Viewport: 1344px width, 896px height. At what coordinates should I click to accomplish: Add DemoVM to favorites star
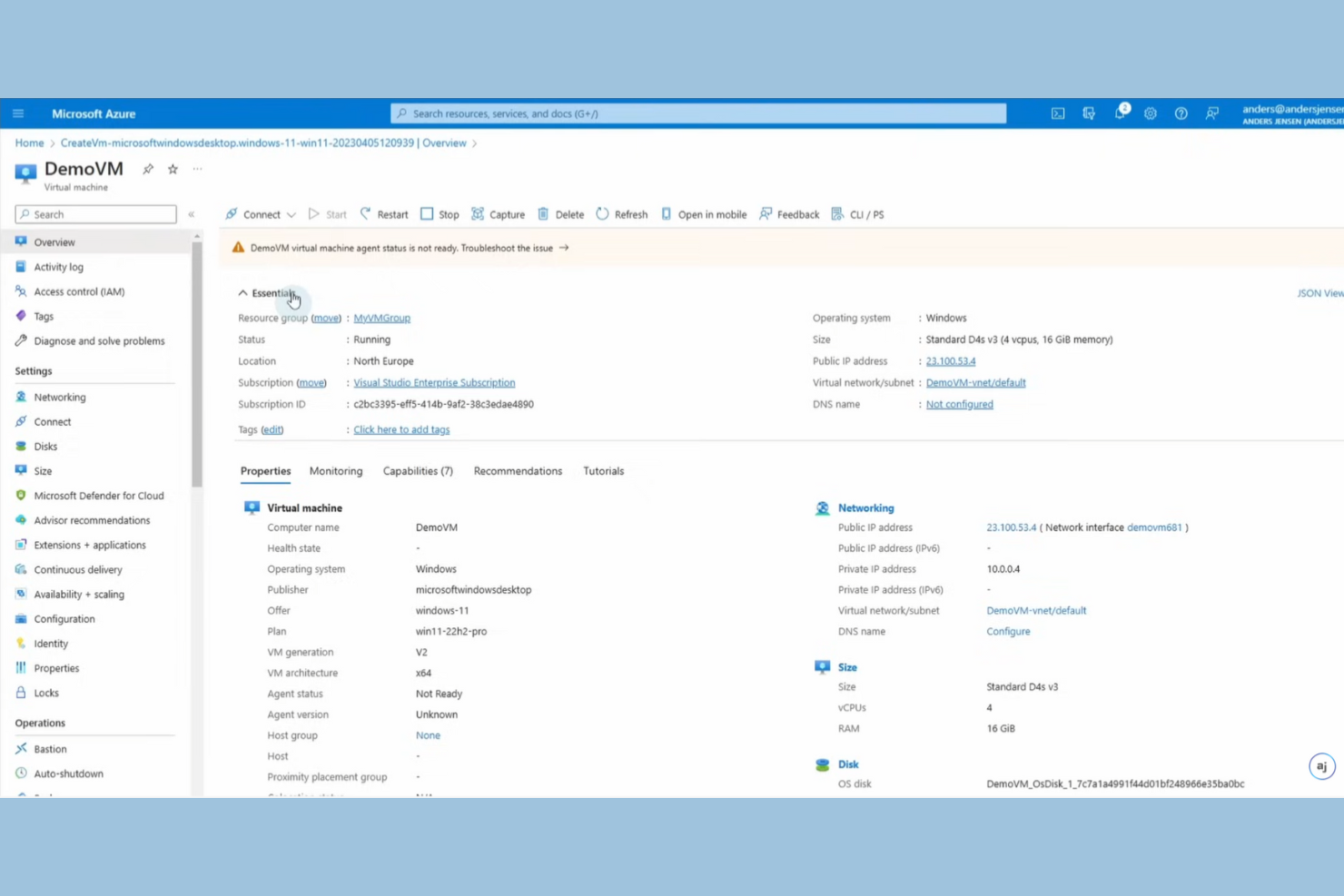click(x=173, y=169)
